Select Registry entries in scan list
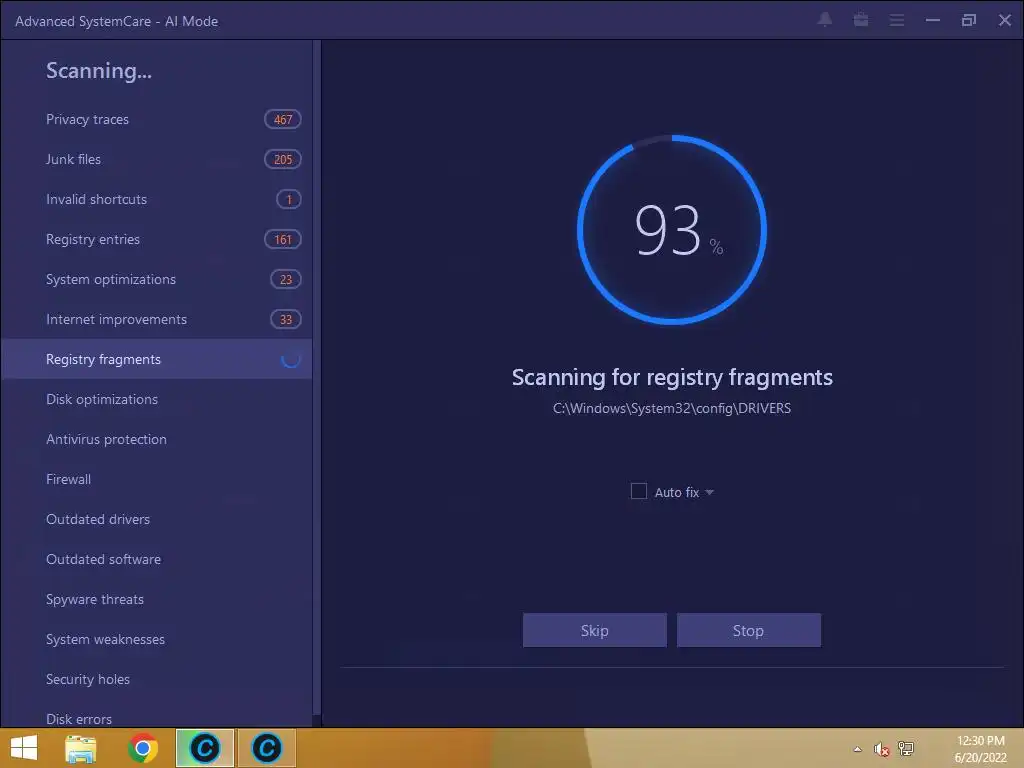The width and height of the screenshot is (1024, 768). point(155,239)
